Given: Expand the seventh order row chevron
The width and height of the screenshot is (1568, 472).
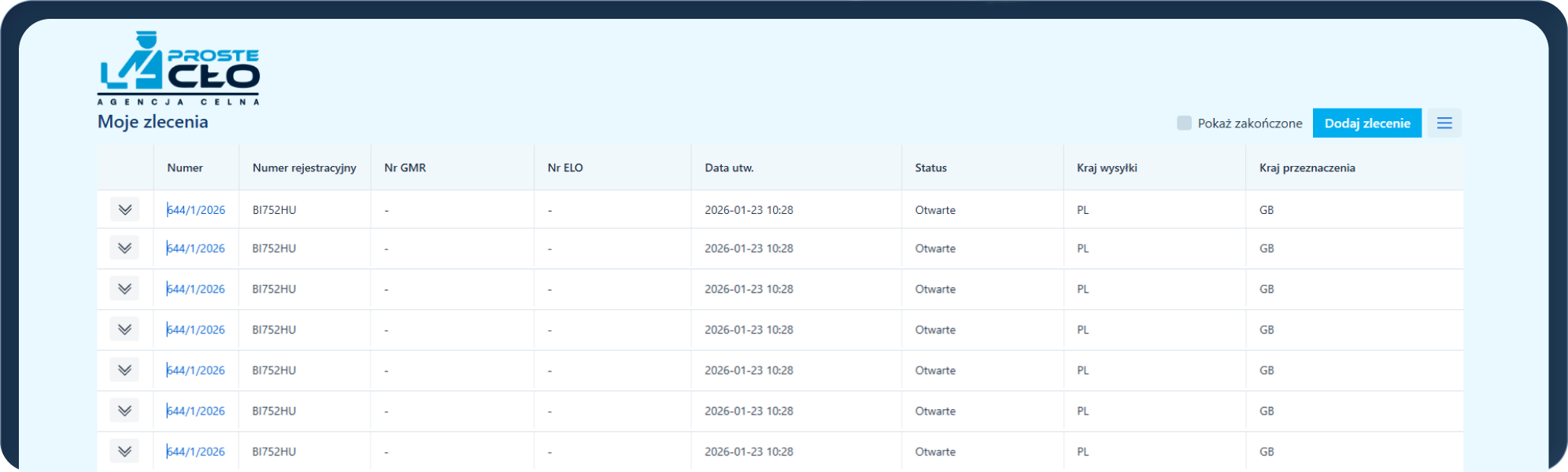Looking at the screenshot, I should pyautogui.click(x=124, y=452).
